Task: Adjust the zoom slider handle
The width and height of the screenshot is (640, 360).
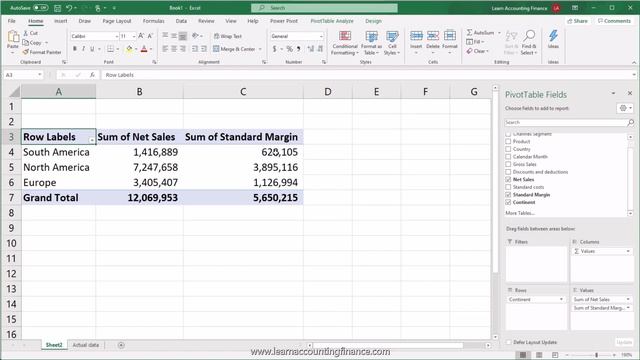Action: point(596,355)
